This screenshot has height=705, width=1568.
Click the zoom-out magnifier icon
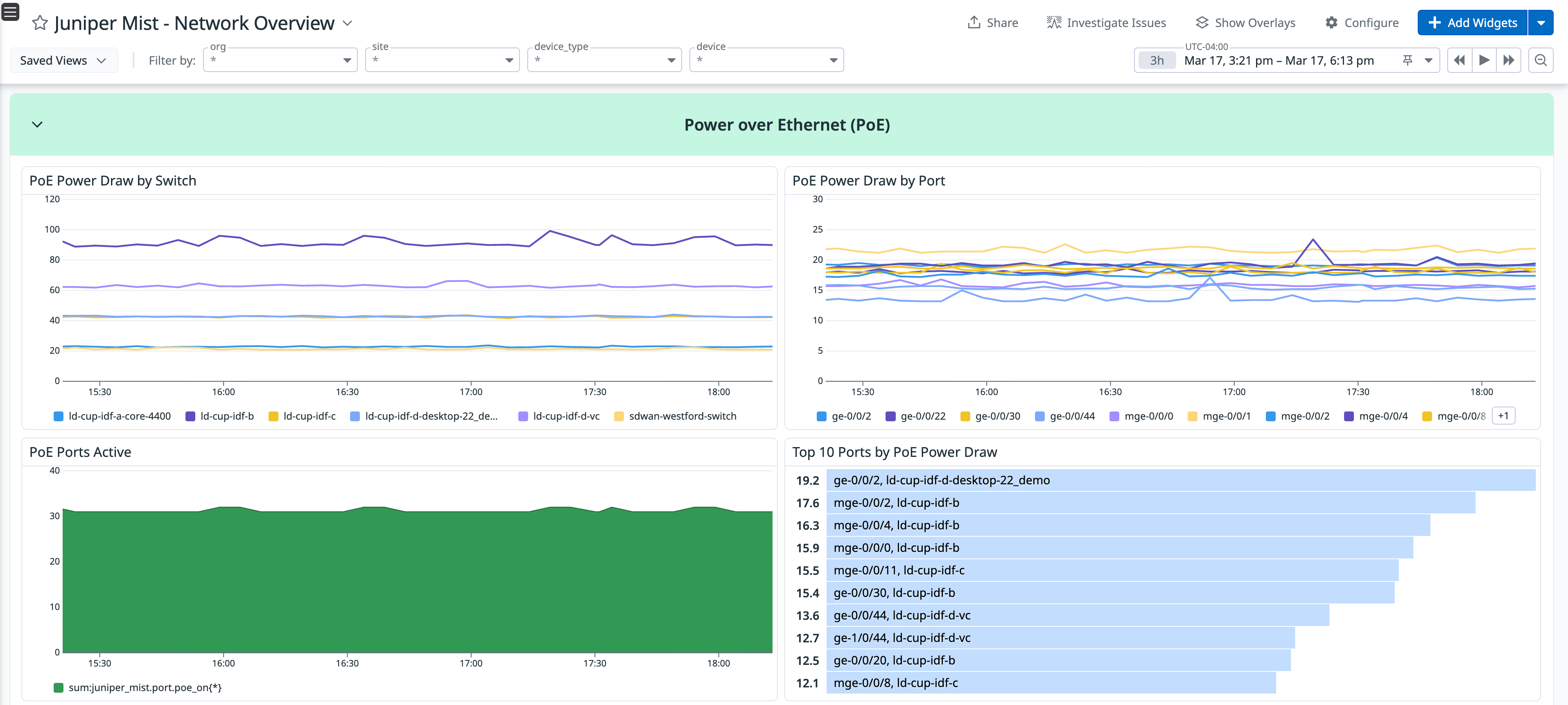tap(1541, 60)
